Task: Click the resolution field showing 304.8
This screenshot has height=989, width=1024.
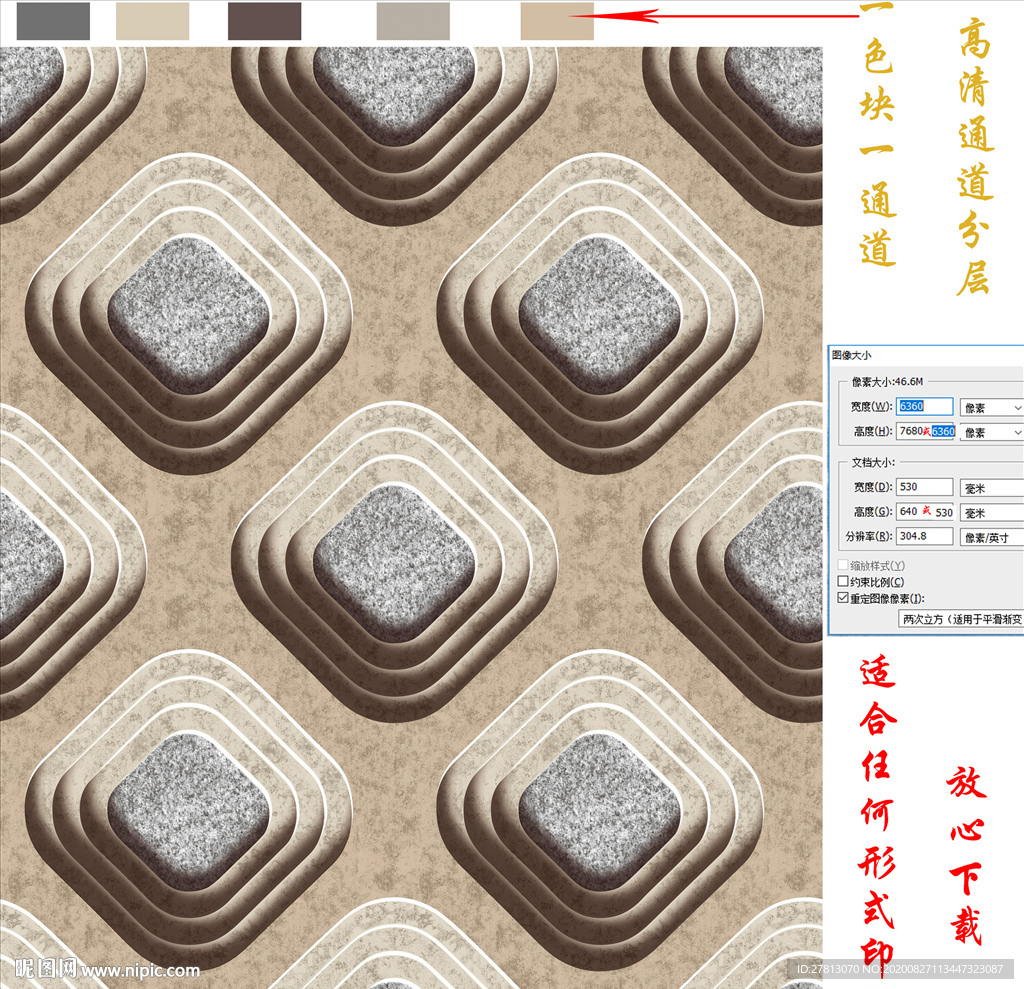Action: click(924, 536)
